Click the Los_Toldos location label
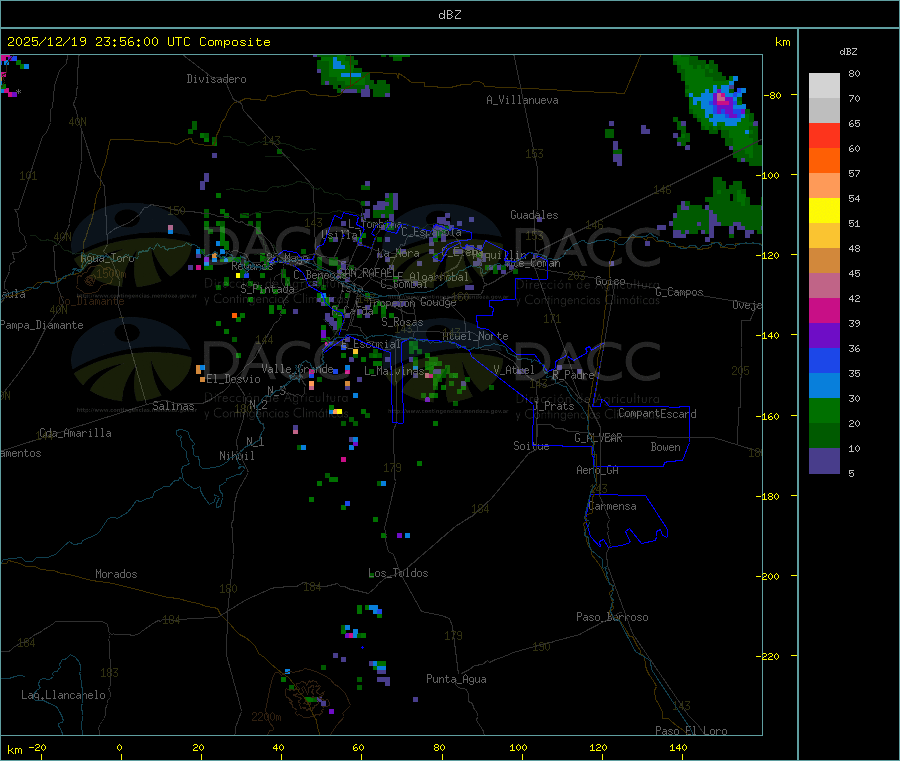The height and width of the screenshot is (761, 900). (x=398, y=573)
